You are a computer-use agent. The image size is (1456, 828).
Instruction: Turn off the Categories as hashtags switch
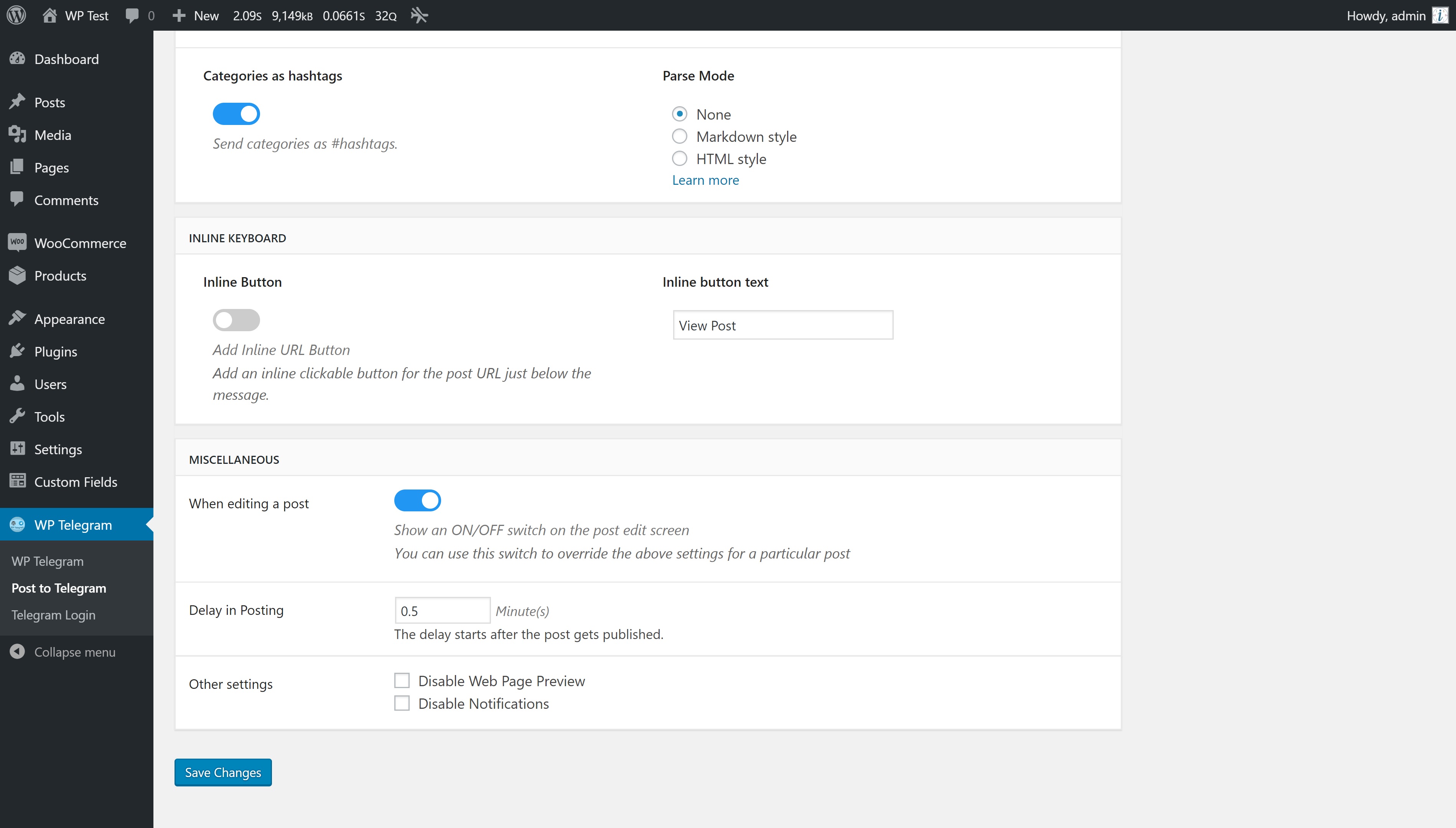tap(236, 114)
